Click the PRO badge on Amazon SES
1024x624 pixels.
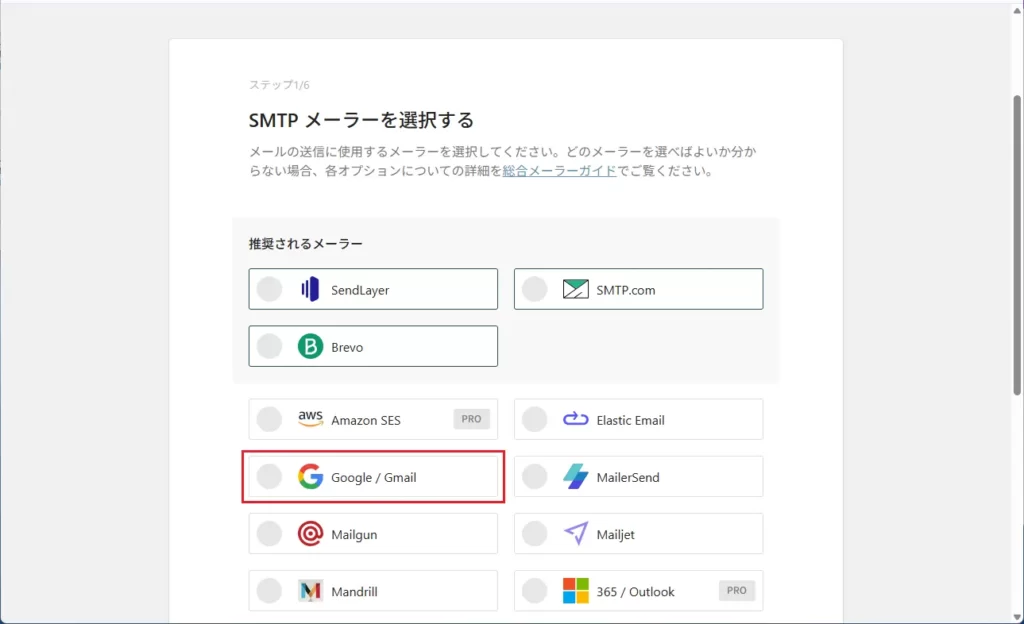pos(471,419)
